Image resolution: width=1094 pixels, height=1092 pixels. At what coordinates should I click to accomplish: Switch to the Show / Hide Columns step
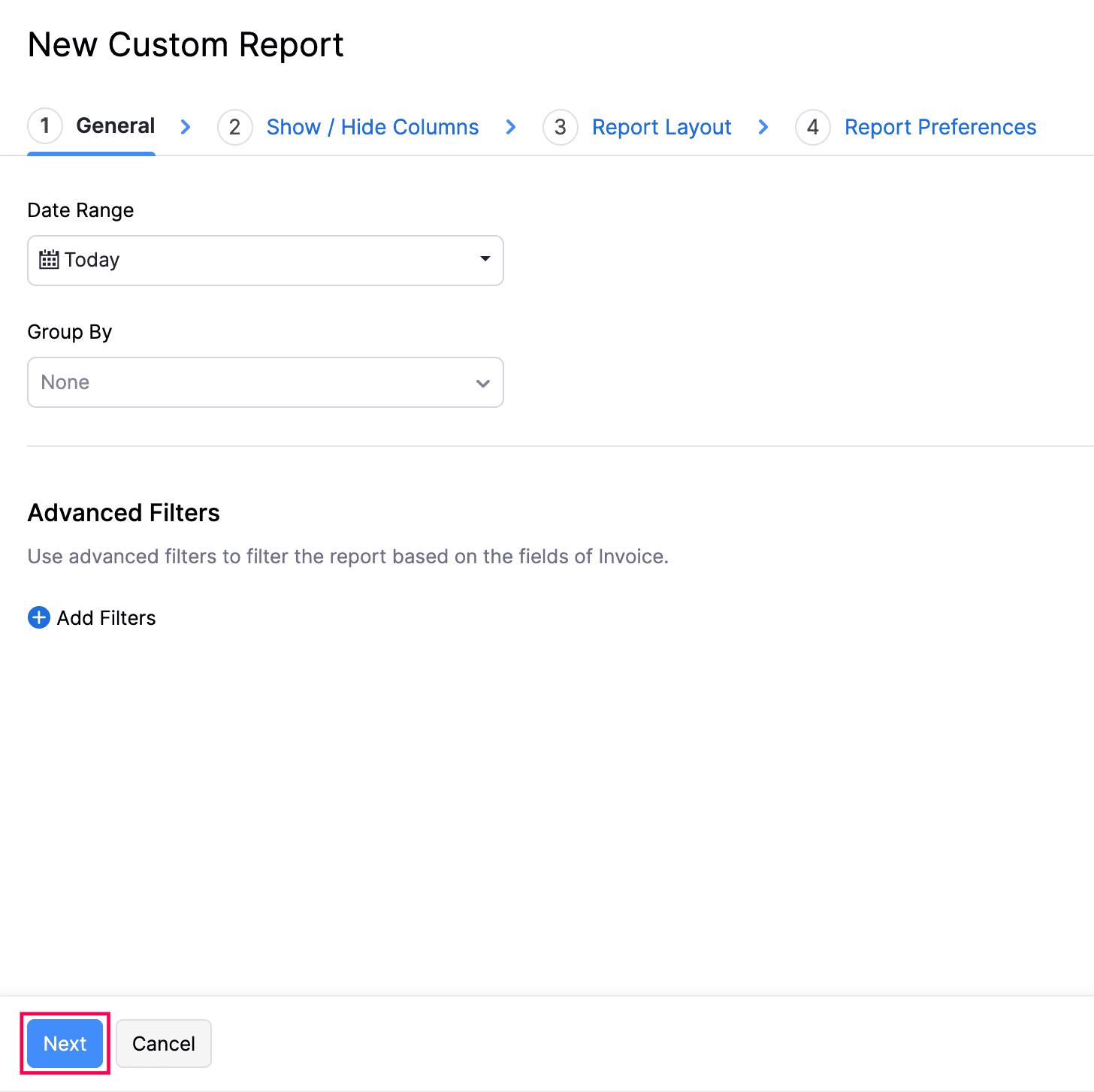372,127
